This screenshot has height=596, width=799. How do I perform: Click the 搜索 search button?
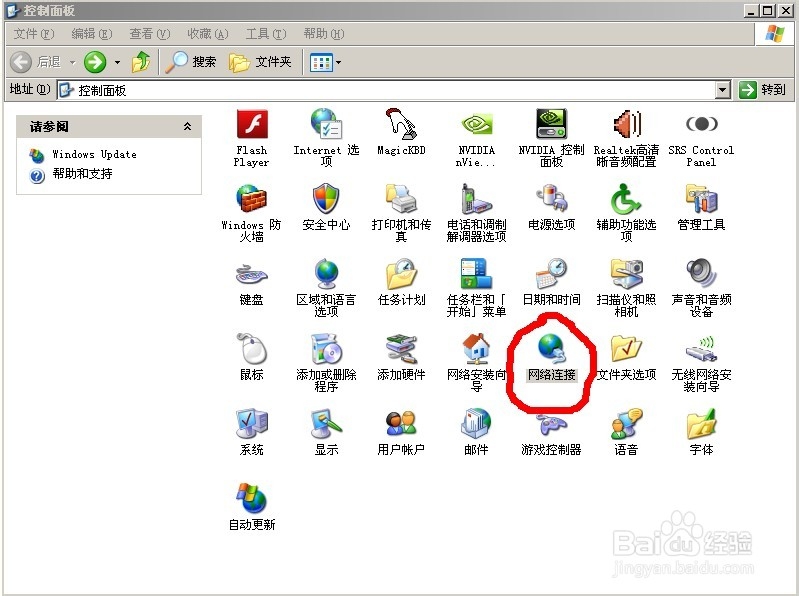191,62
